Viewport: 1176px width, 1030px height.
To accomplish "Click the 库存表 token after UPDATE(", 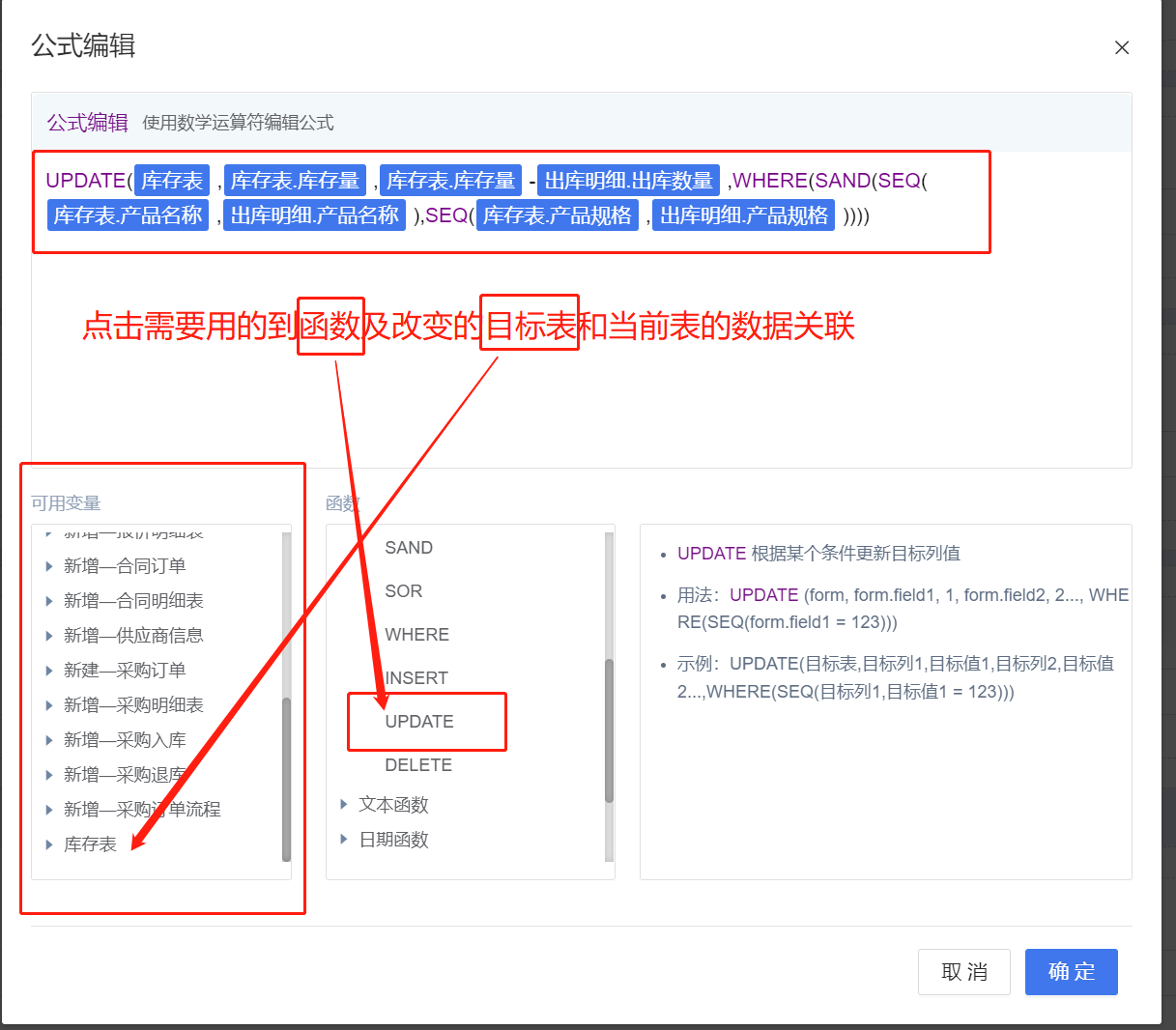I will [x=172, y=181].
